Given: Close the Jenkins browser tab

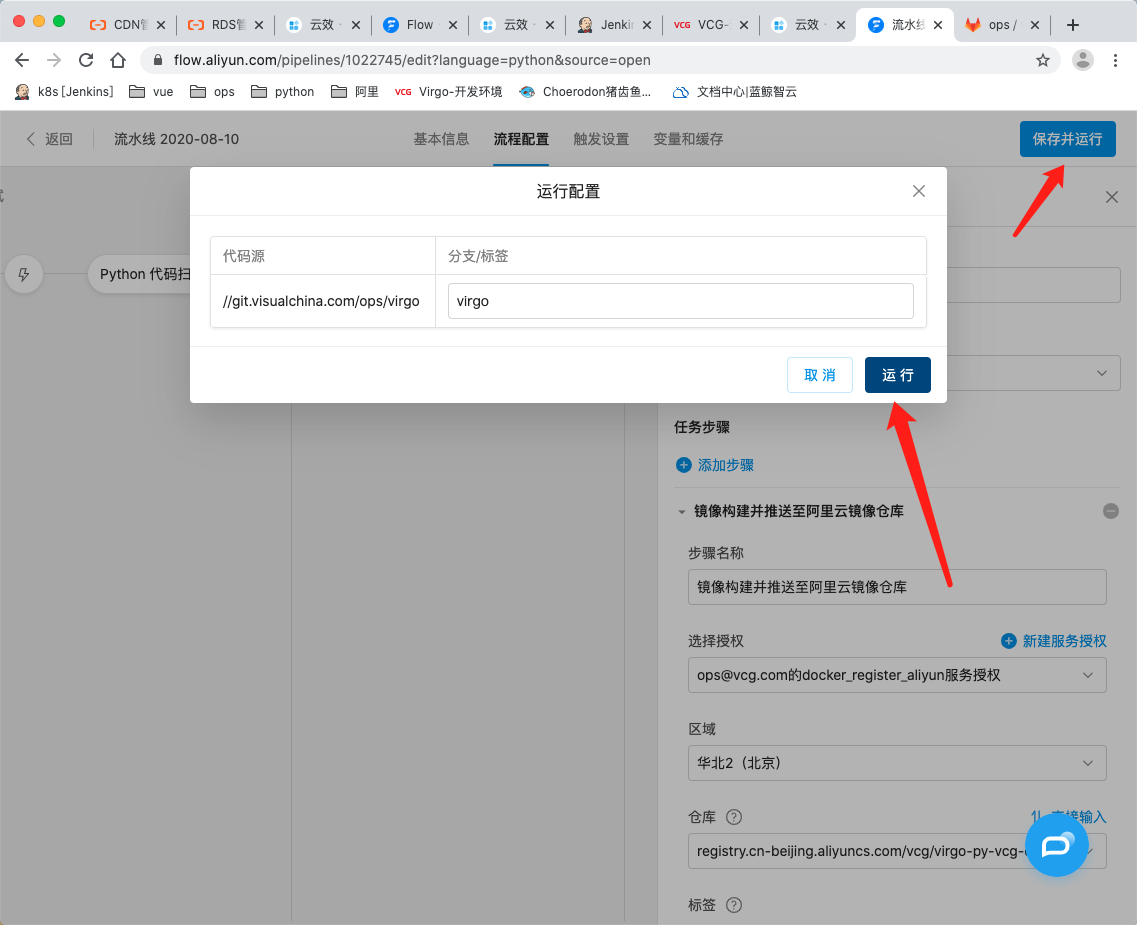Looking at the screenshot, I should (x=647, y=25).
